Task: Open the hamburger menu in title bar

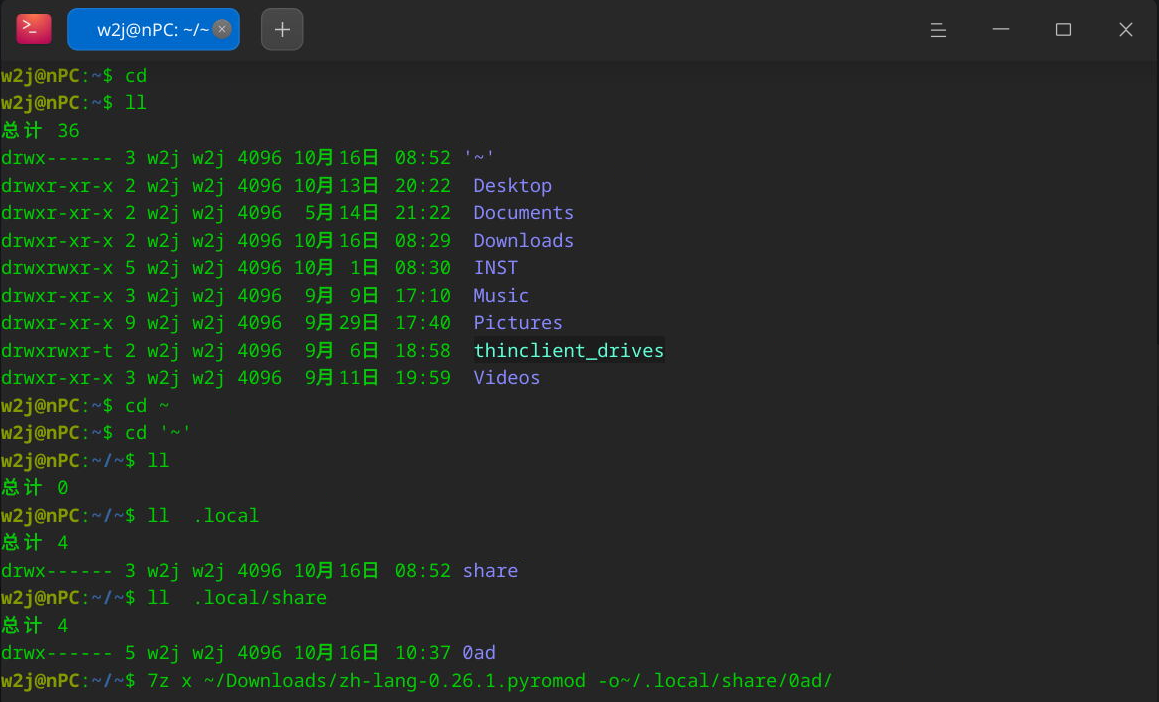Action: pyautogui.click(x=938, y=30)
